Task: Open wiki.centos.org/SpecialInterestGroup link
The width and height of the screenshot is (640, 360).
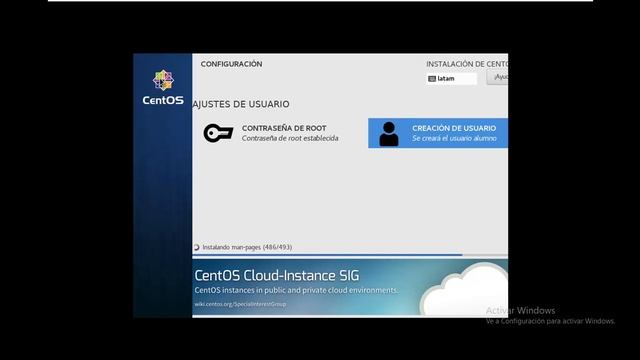Action: [x=240, y=304]
